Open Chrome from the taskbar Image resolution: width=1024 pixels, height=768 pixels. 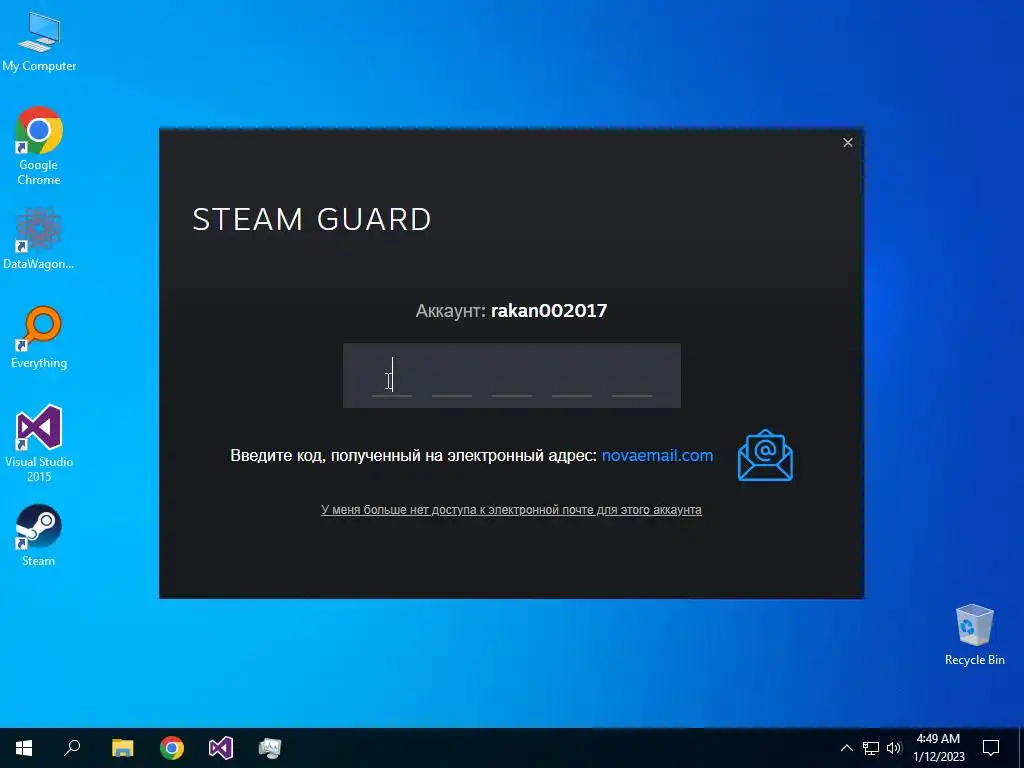coord(172,748)
